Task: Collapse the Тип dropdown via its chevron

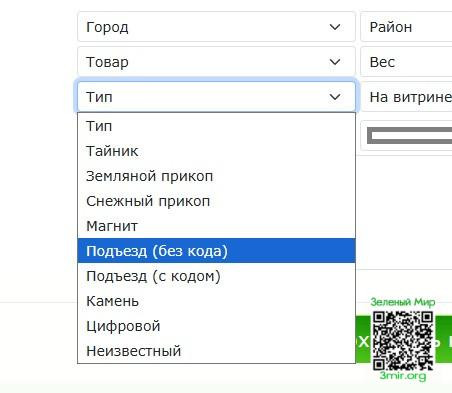Action: (x=335, y=97)
